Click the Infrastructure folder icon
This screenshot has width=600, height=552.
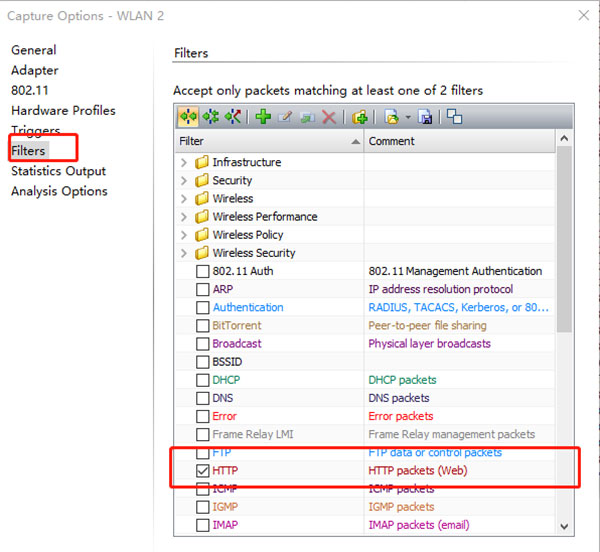click(x=202, y=162)
